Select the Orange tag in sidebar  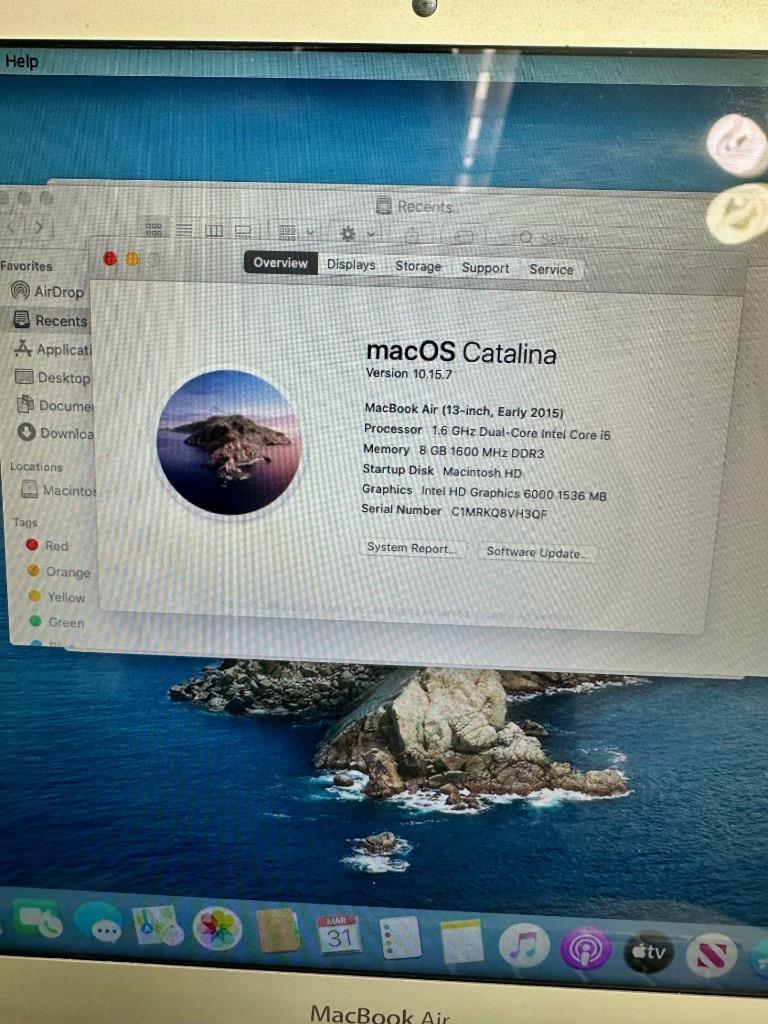coord(59,571)
